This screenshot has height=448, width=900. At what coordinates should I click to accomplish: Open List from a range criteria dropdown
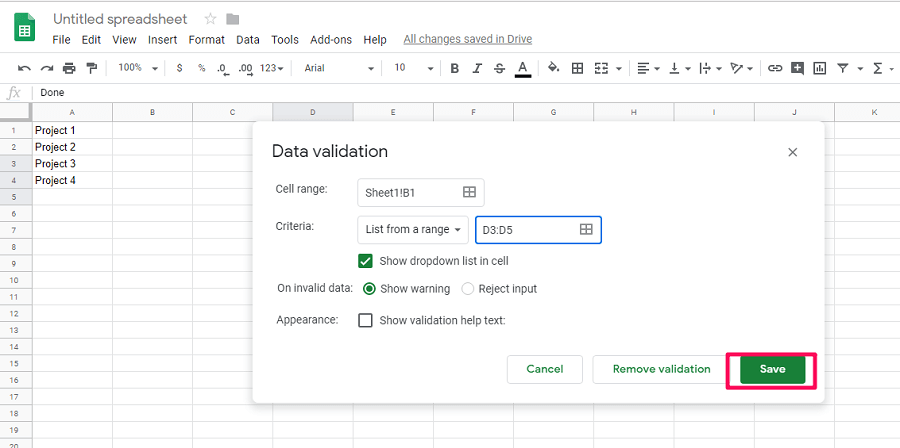(413, 229)
